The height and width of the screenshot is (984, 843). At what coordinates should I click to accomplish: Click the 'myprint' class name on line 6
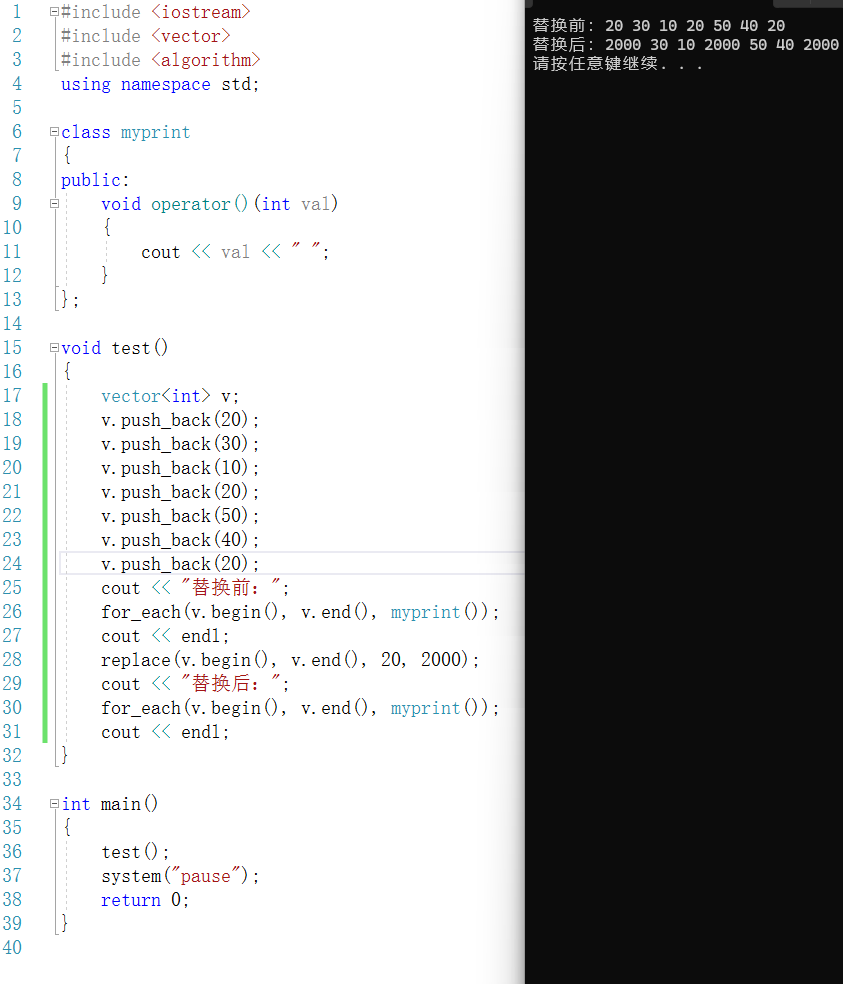pos(155,132)
